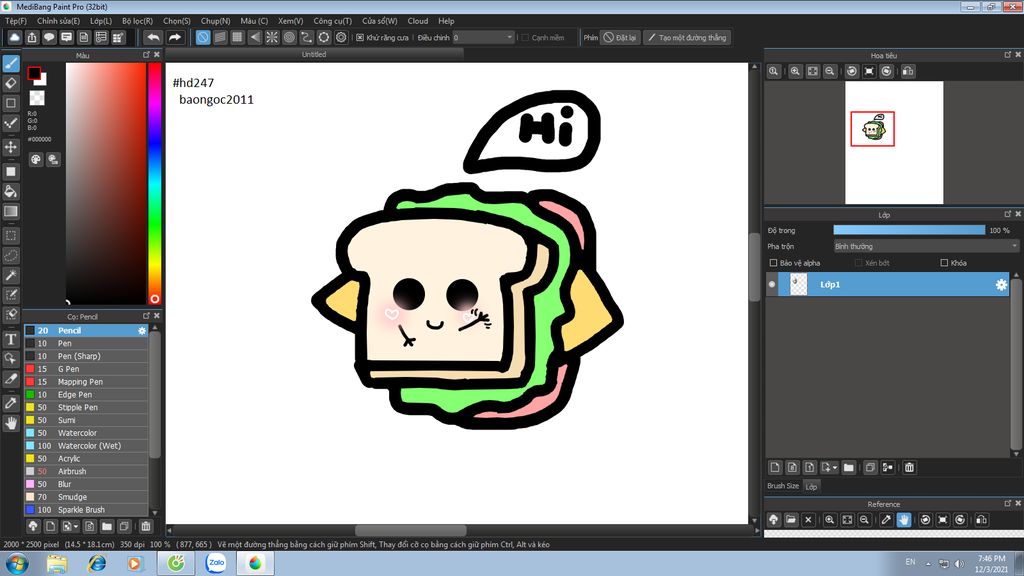1024x576 pixels.
Task: Select the Magic Wand tool
Action: (x=11, y=275)
